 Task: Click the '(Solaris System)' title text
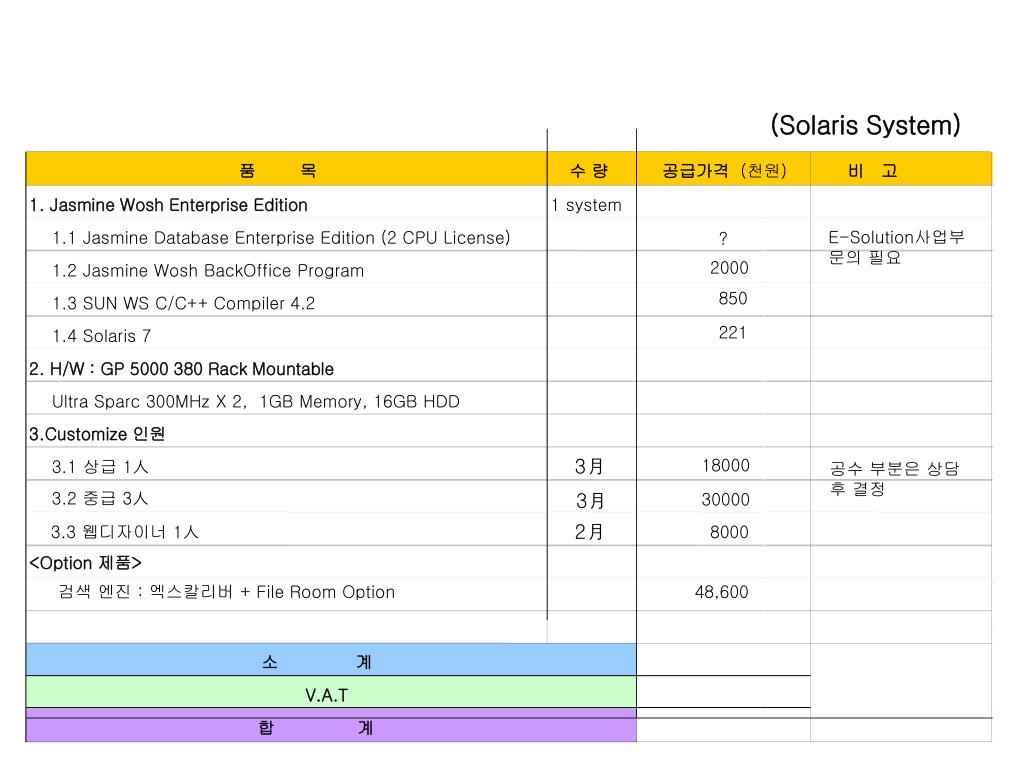click(x=865, y=125)
